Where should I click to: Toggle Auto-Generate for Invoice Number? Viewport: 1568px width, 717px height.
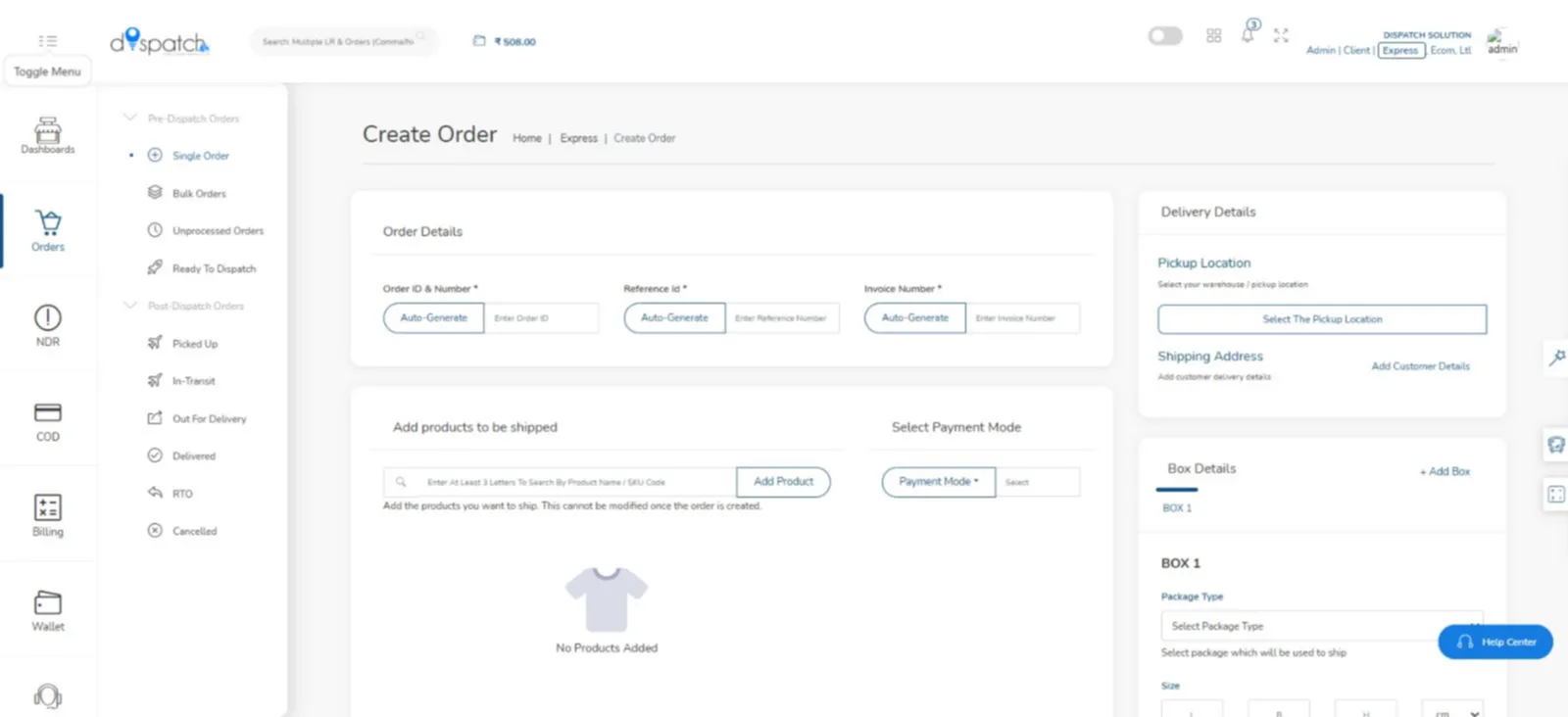click(x=914, y=318)
